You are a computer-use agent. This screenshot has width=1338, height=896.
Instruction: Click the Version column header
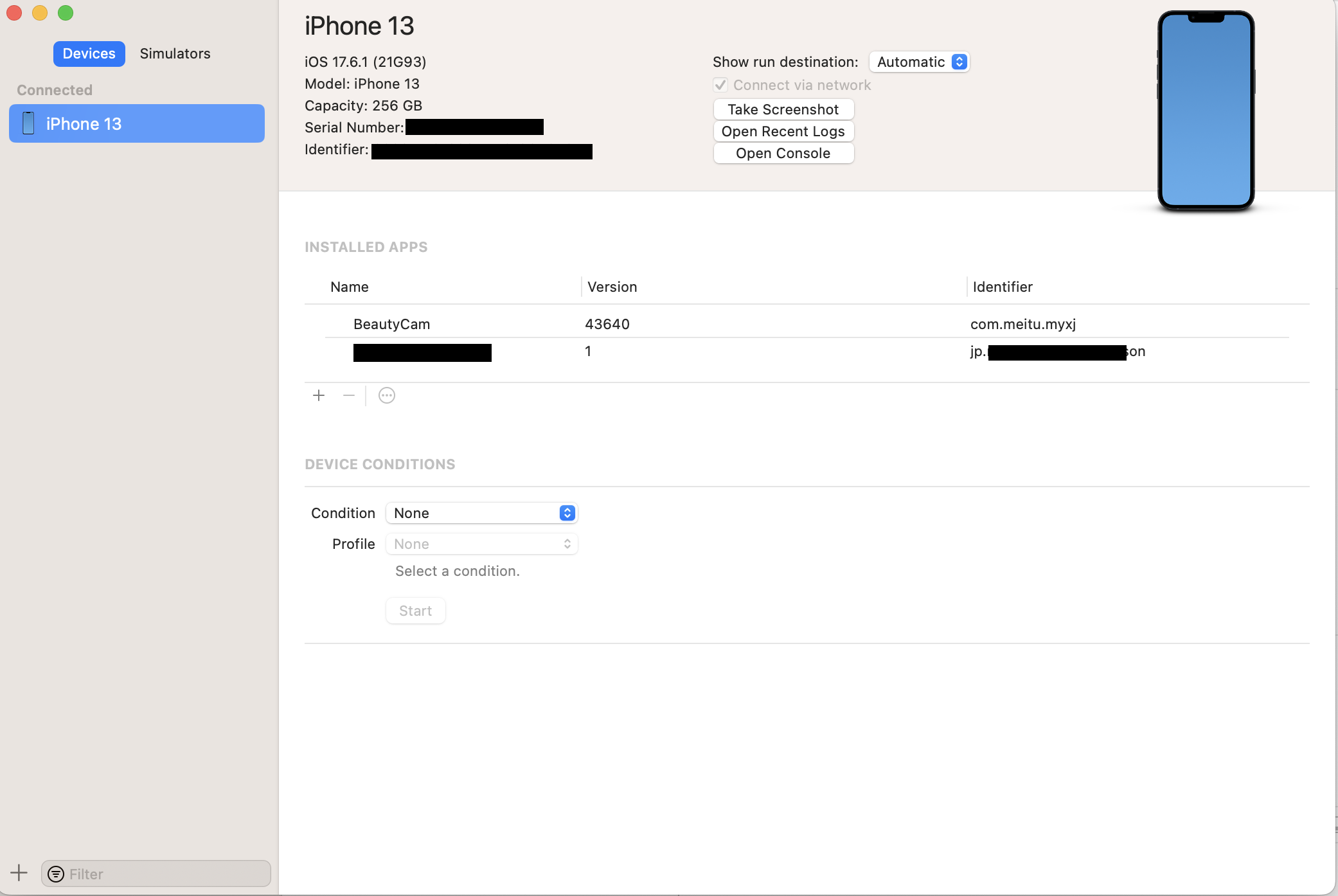tap(612, 287)
